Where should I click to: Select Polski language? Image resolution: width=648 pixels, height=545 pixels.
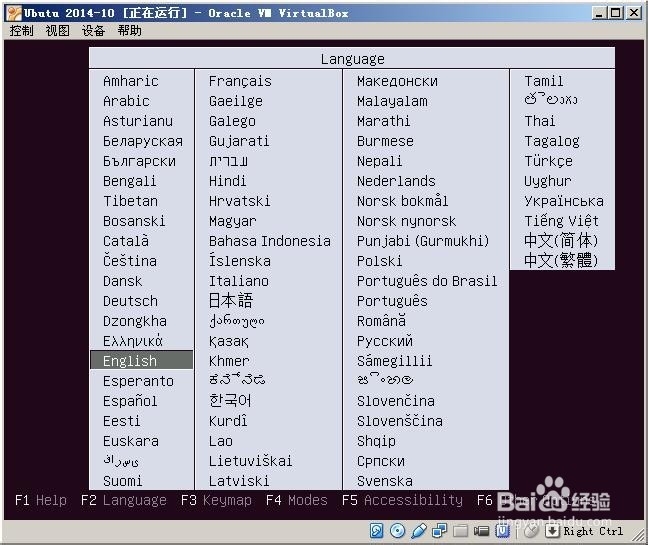379,261
